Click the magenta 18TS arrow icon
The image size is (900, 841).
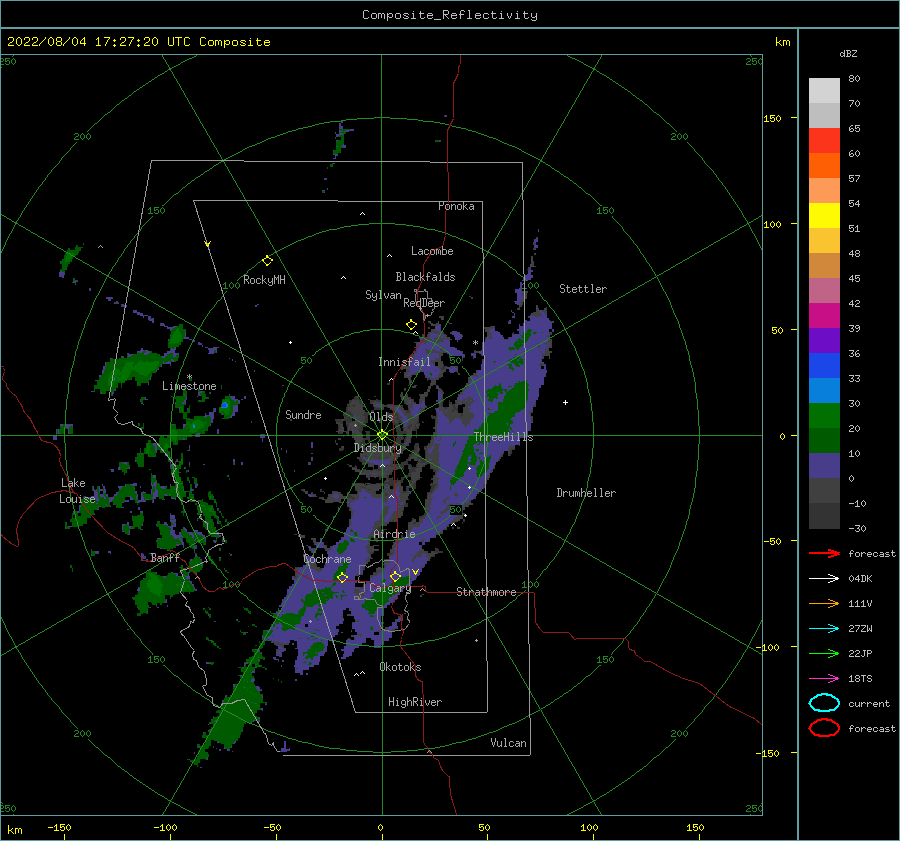(824, 679)
